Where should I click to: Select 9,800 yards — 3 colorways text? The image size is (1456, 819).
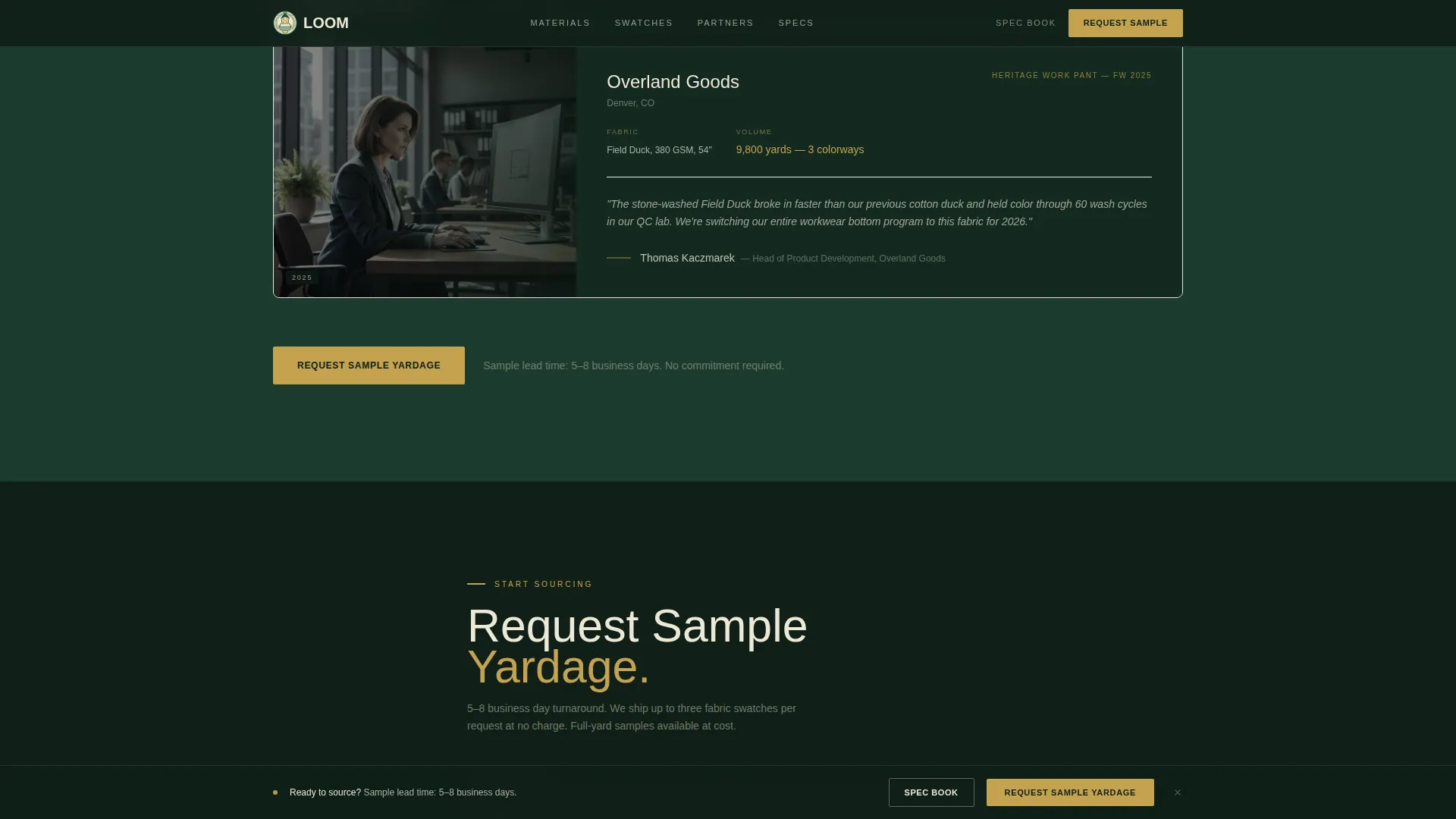tap(800, 149)
